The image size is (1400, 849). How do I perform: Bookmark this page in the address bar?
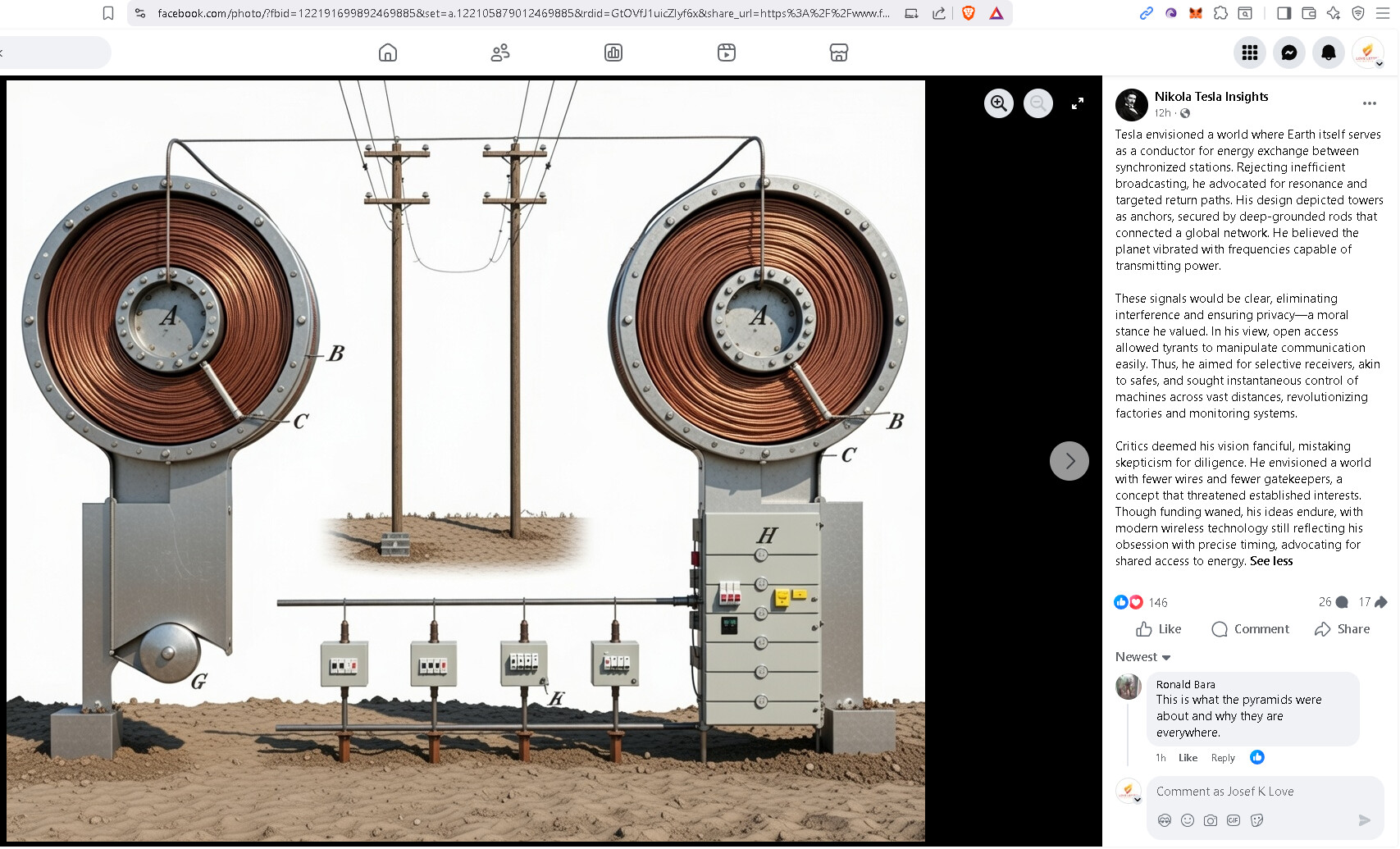tap(108, 13)
